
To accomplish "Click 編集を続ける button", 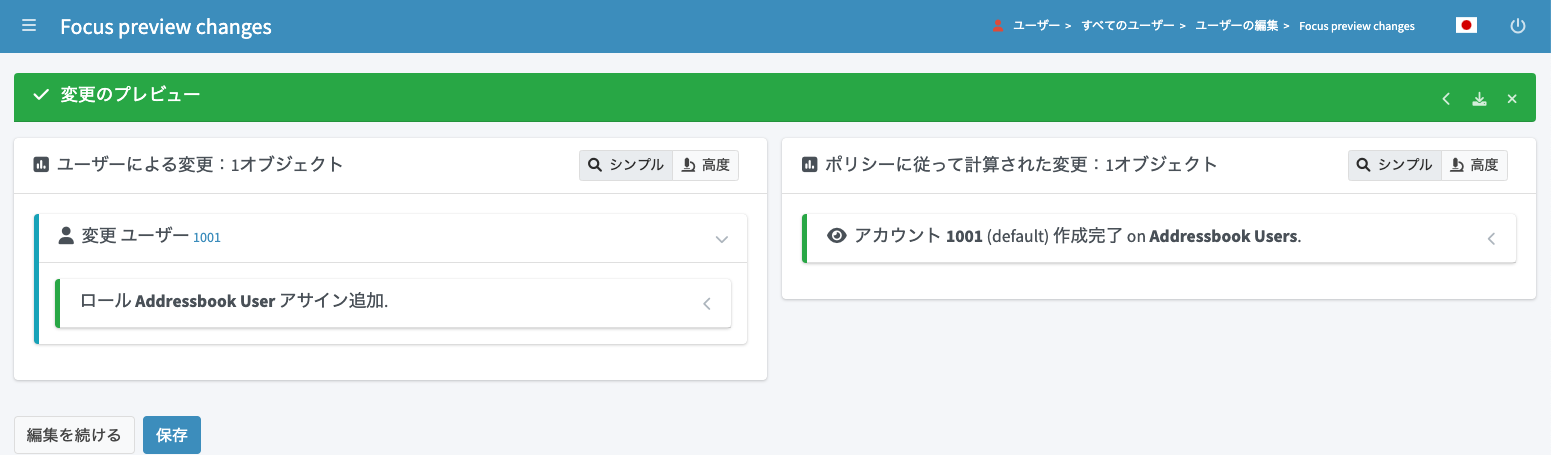I will tap(74, 435).
